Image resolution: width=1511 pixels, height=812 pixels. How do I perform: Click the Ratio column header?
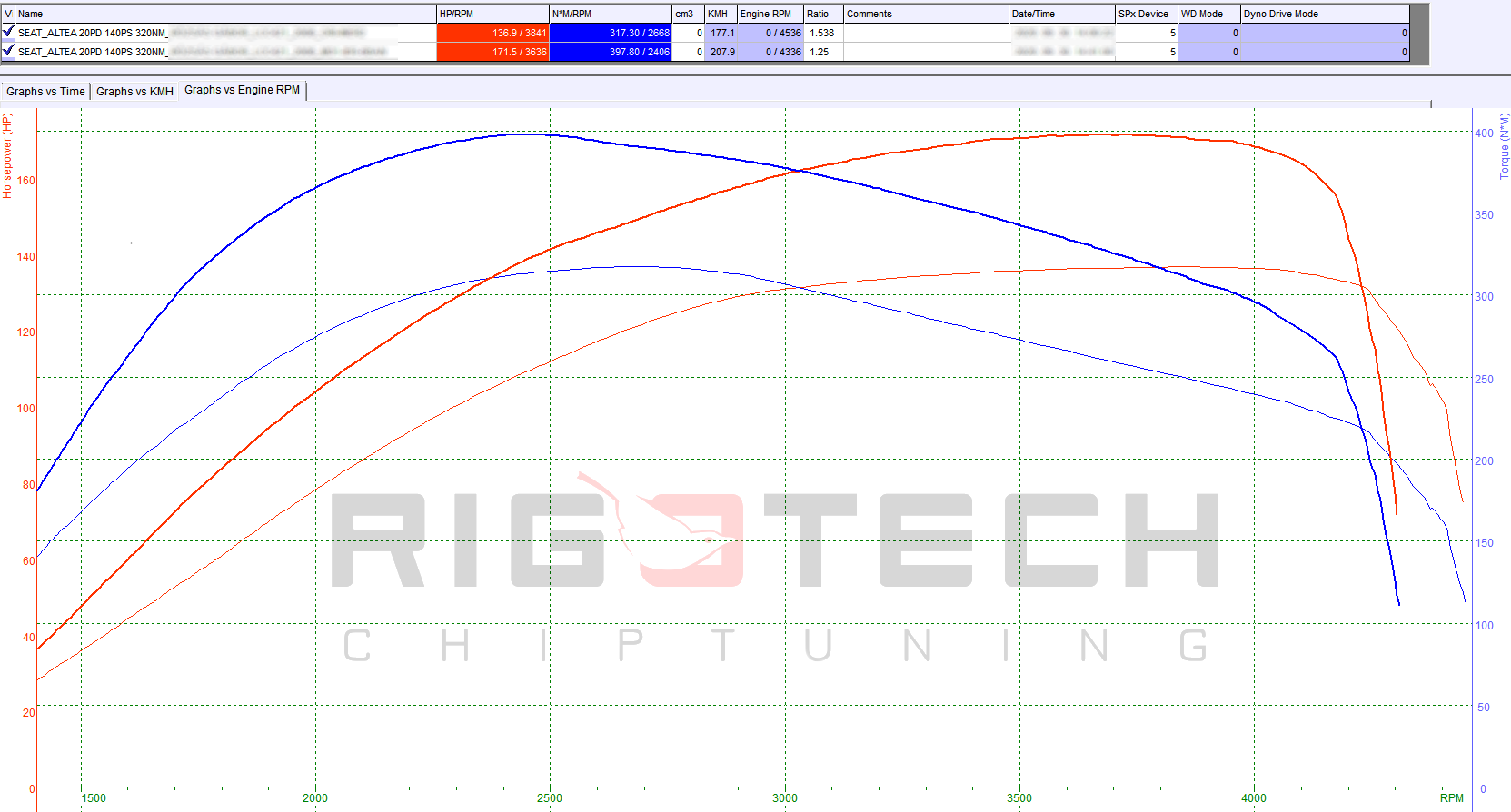(823, 14)
